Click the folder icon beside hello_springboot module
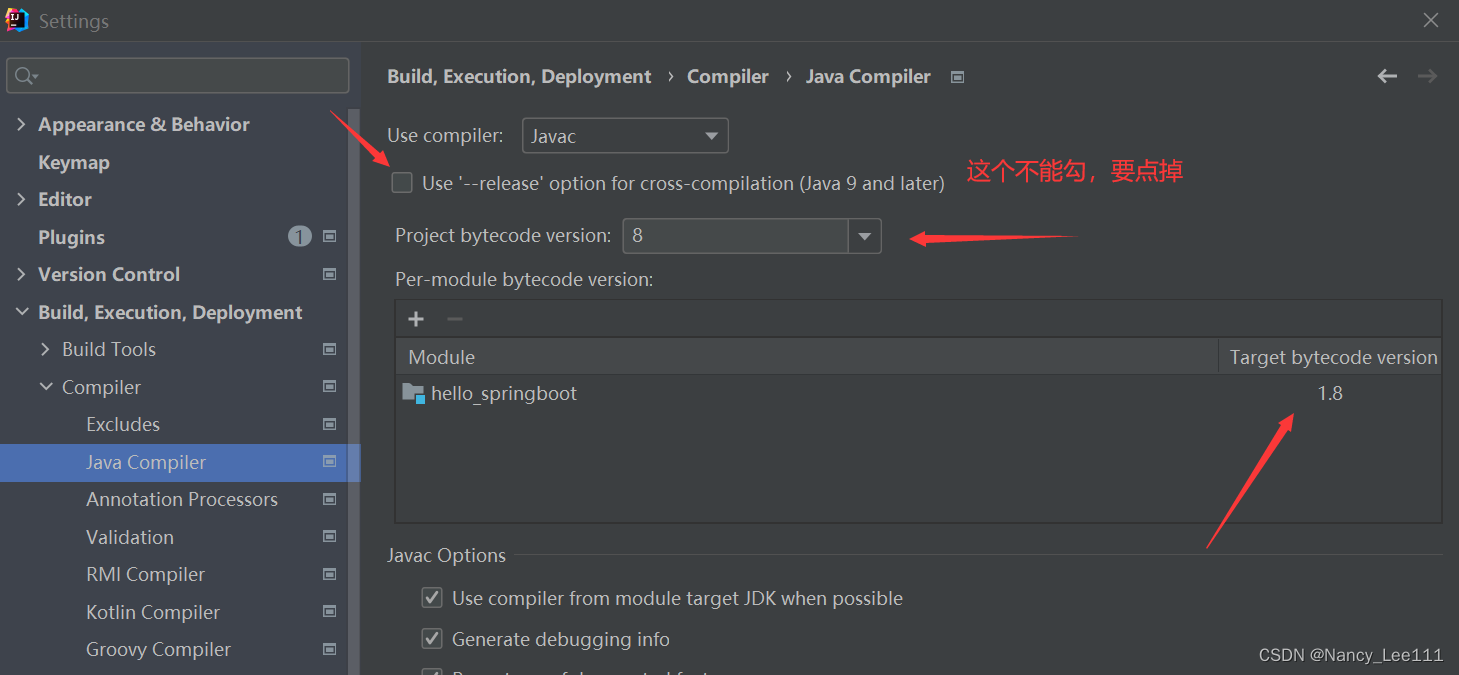 [413, 392]
